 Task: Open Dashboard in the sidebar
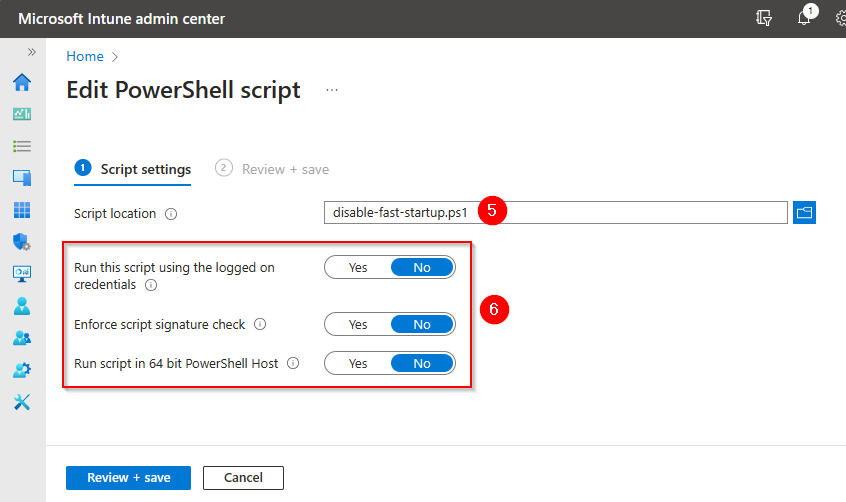point(21,114)
